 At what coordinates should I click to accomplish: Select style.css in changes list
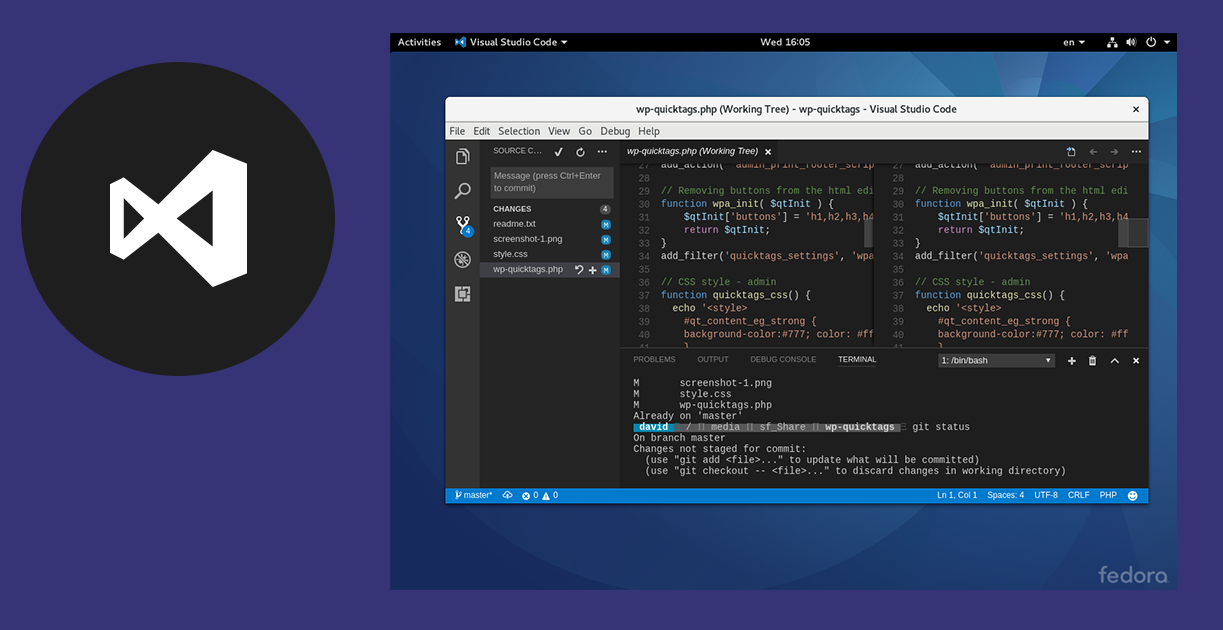550,254
